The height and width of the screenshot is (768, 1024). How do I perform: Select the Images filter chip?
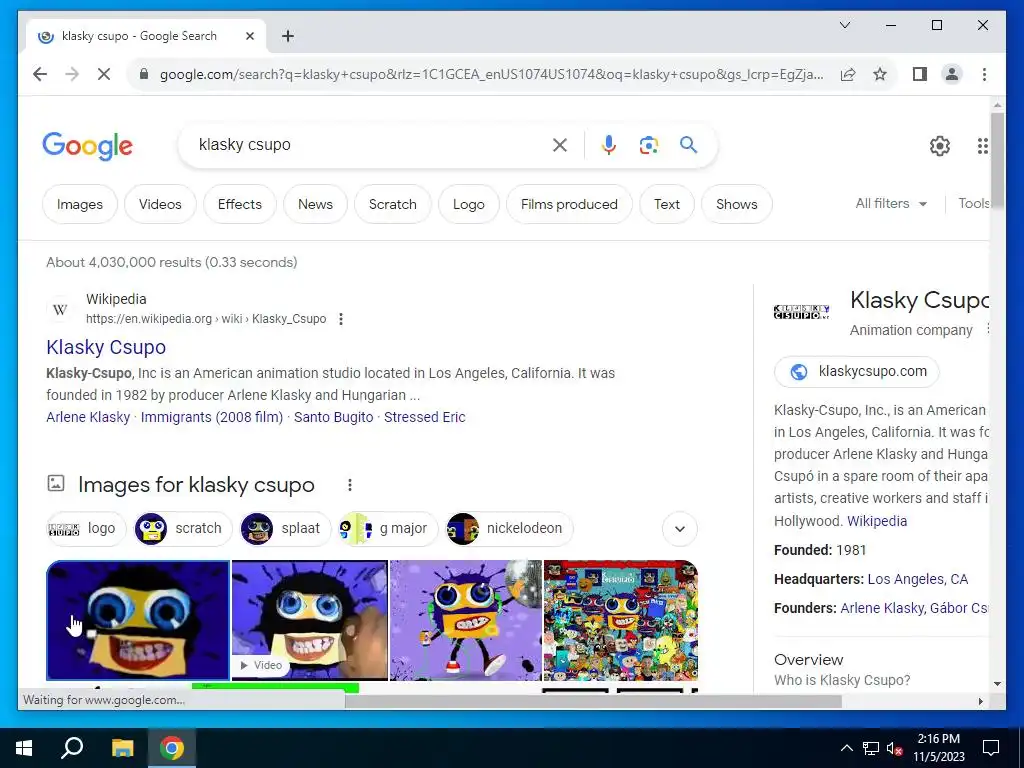click(80, 204)
